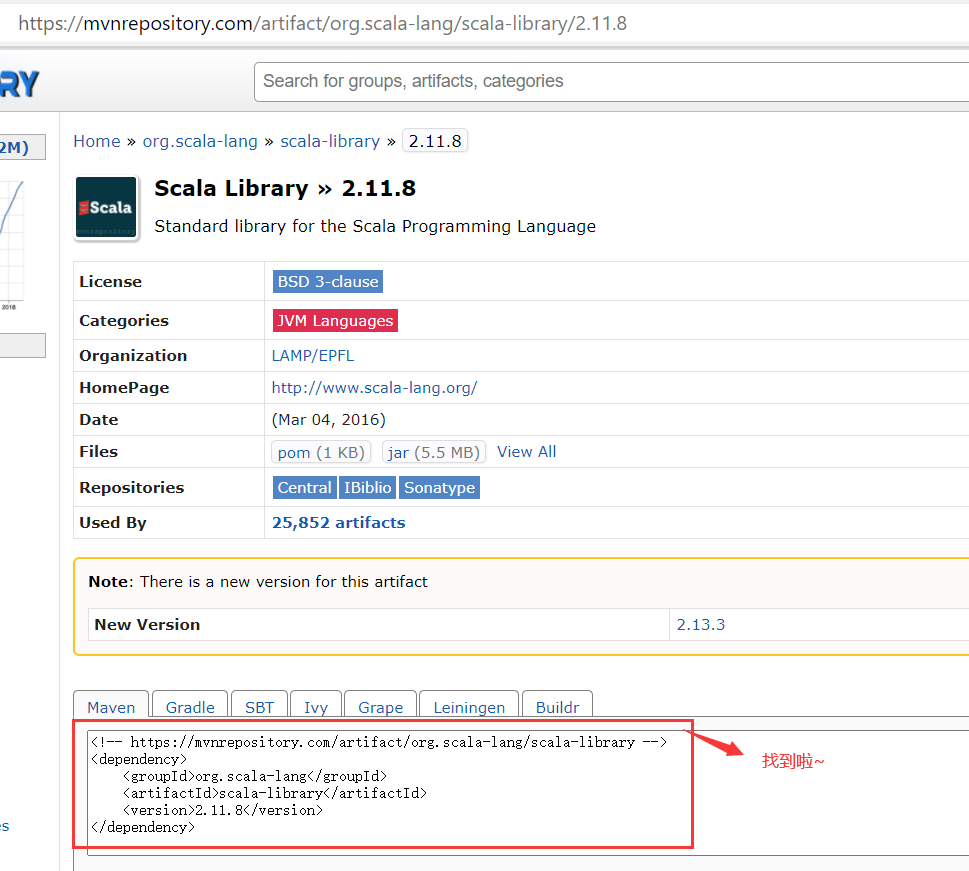Focus the search field for groups, artifacts

611,82
